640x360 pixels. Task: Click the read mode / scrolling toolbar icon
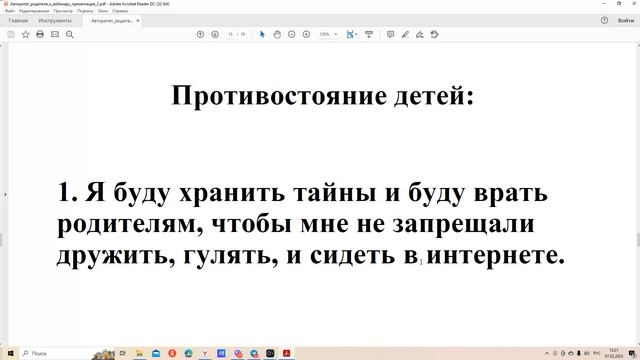(x=369, y=35)
